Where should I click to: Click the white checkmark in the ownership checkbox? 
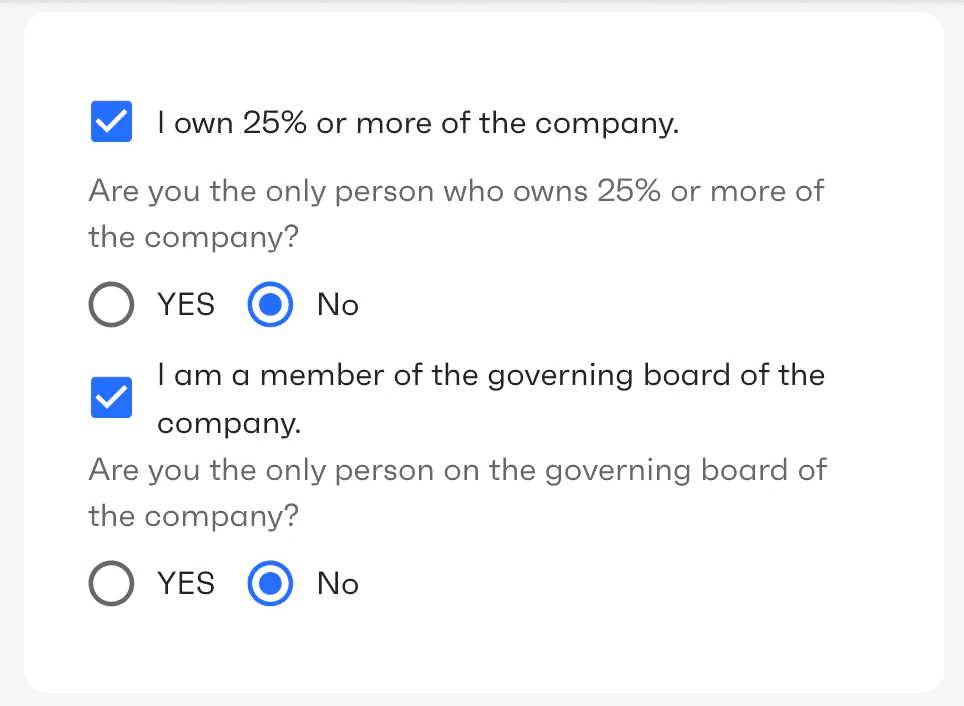point(111,123)
